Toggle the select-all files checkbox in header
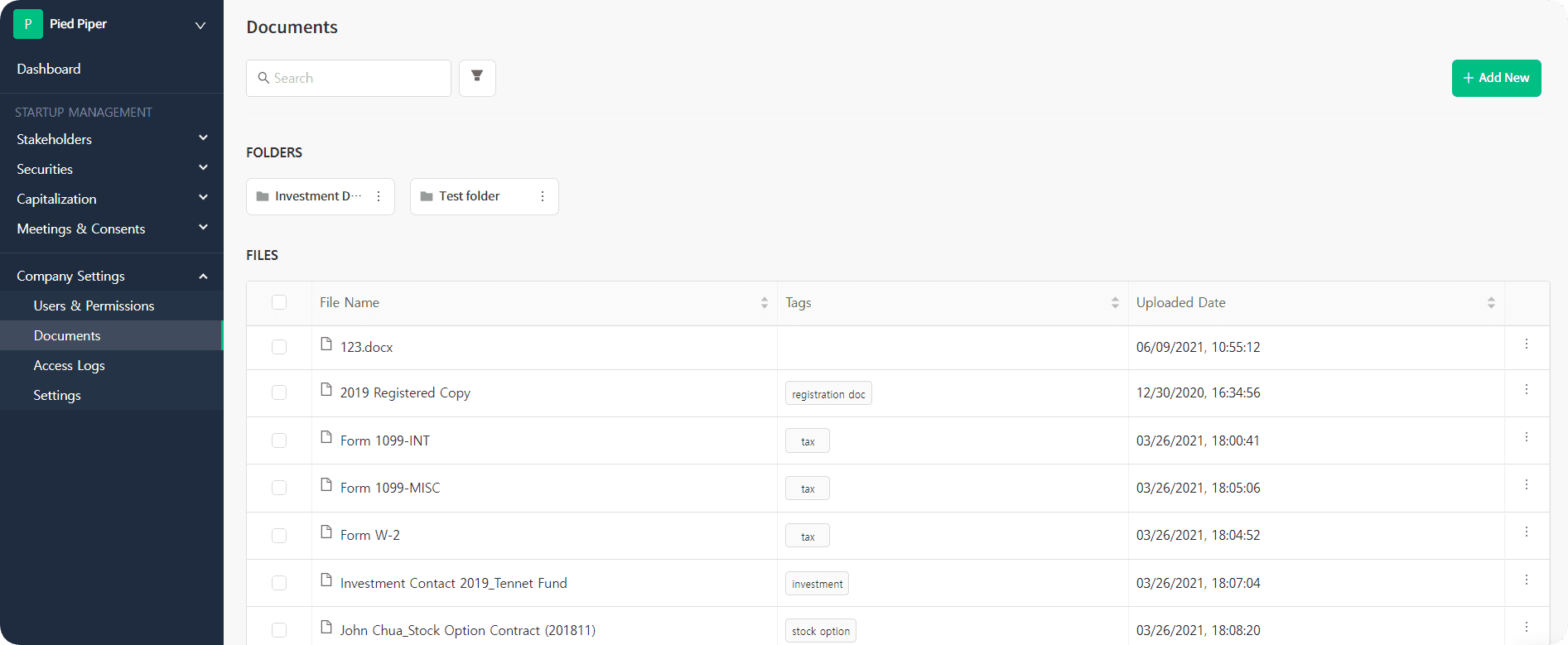Viewport: 1568px width, 645px height. pos(279,302)
